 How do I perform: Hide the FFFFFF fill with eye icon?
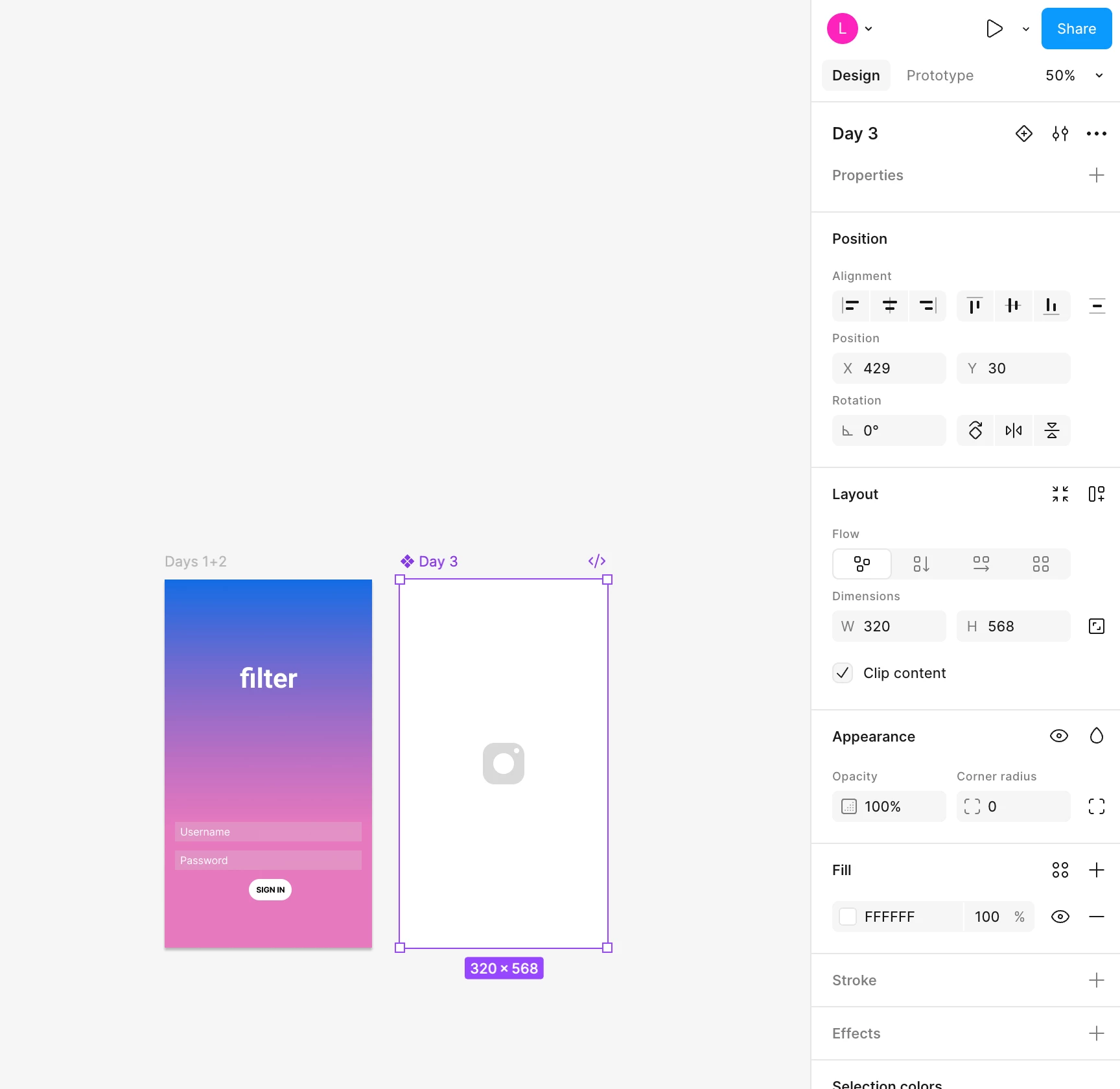tap(1060, 917)
